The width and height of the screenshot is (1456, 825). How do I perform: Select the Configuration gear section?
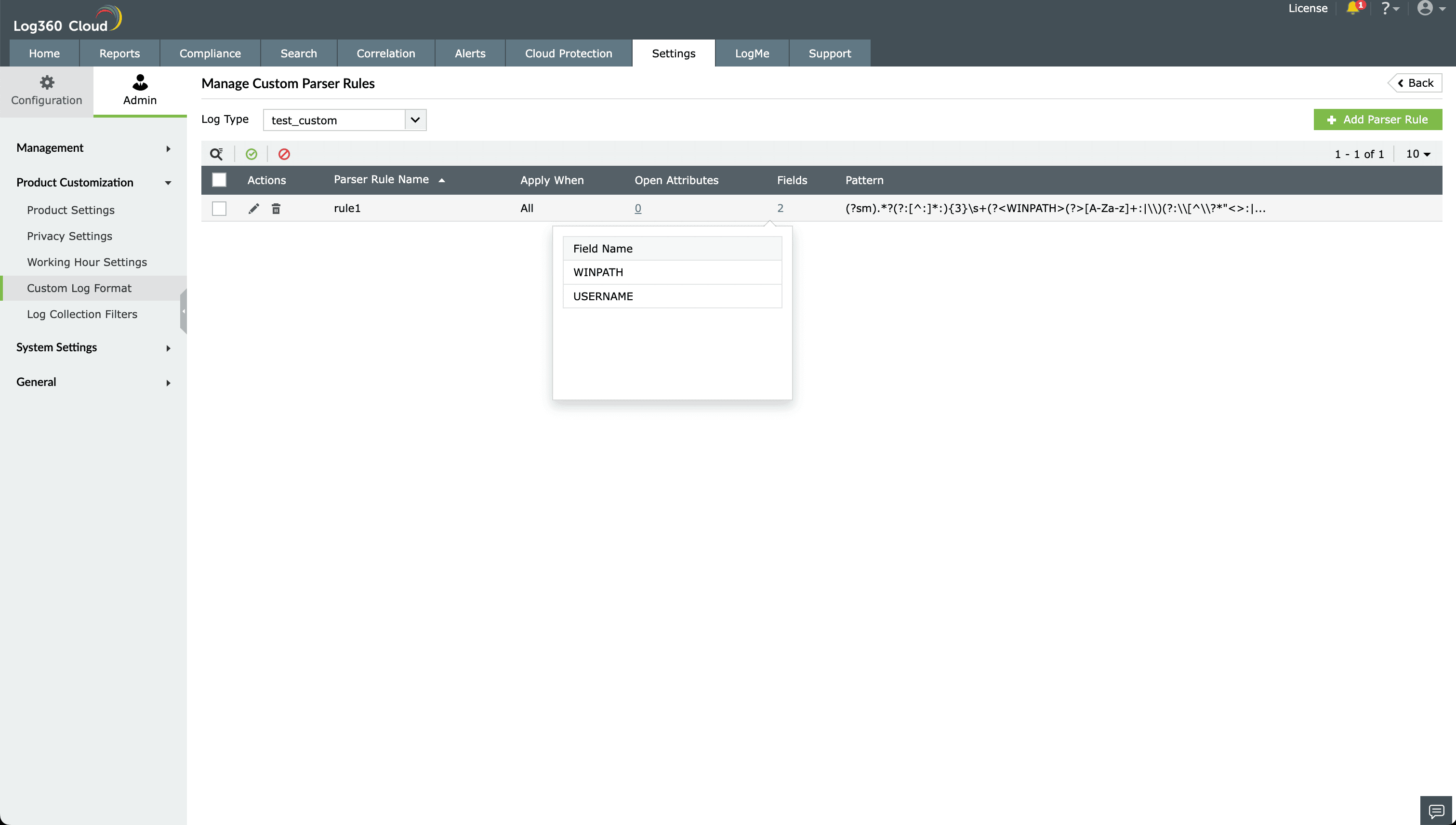46,91
